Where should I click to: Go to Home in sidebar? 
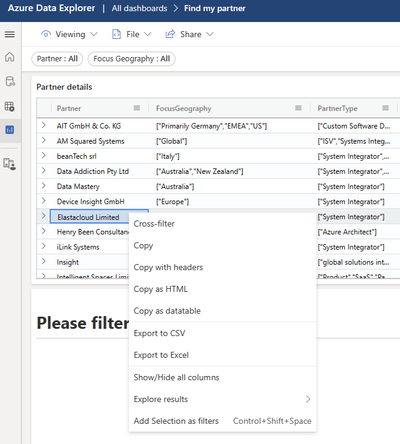[10, 57]
